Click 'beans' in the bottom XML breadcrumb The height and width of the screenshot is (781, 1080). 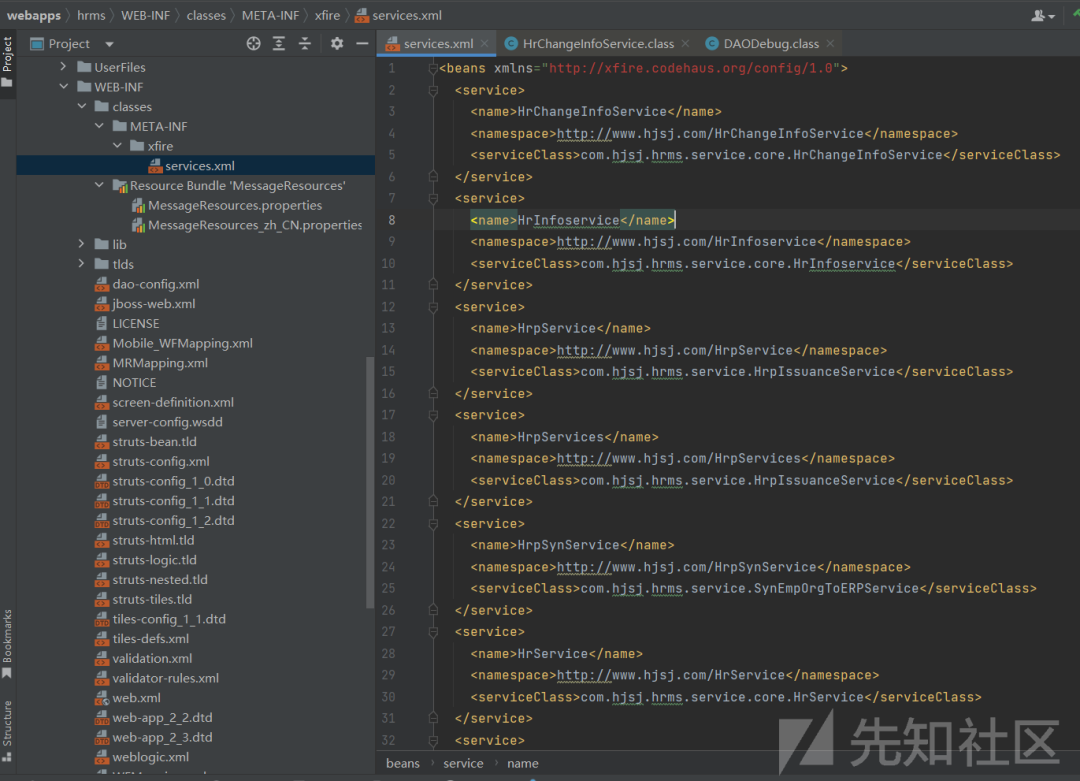click(x=403, y=763)
